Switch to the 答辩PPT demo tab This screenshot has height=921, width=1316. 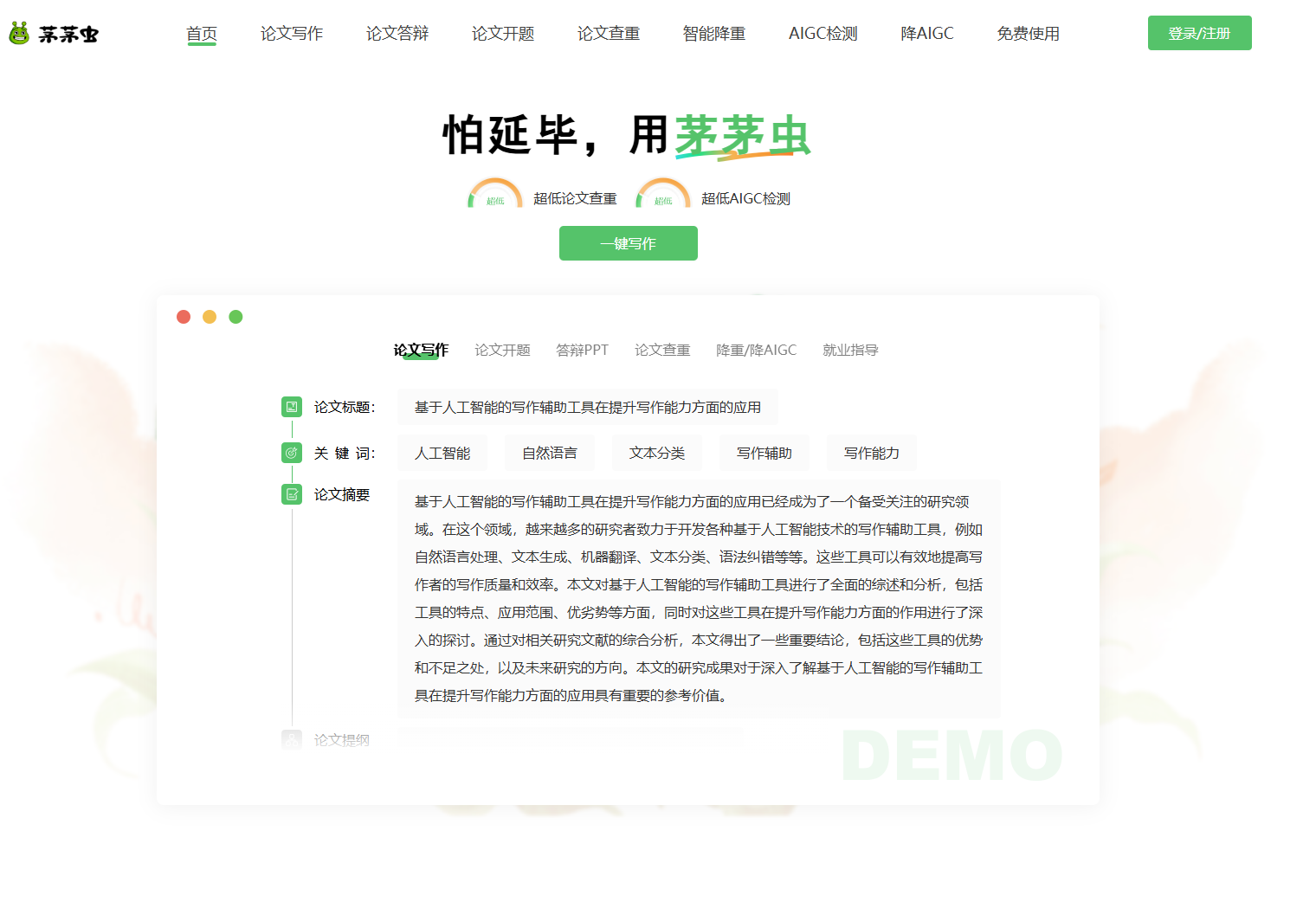click(x=582, y=350)
